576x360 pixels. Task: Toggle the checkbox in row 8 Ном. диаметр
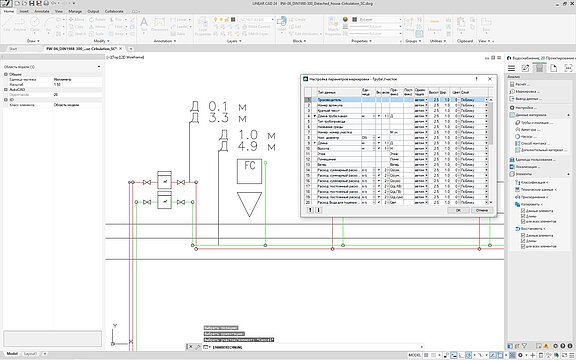pyautogui.click(x=379, y=137)
